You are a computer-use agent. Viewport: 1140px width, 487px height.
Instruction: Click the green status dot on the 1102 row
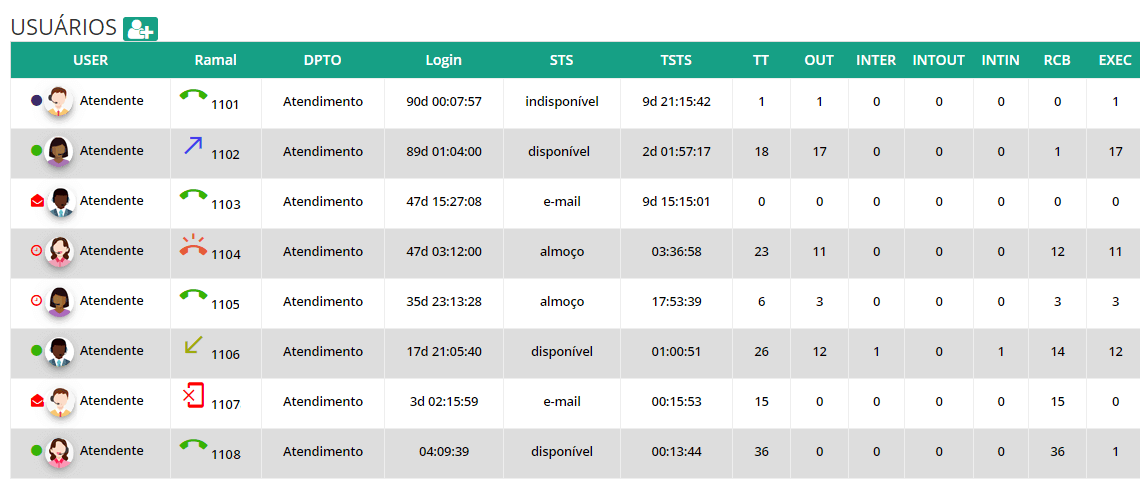[37, 151]
